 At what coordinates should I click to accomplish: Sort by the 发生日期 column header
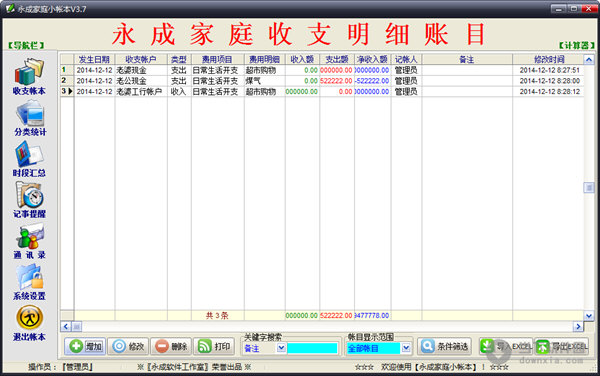(x=94, y=59)
